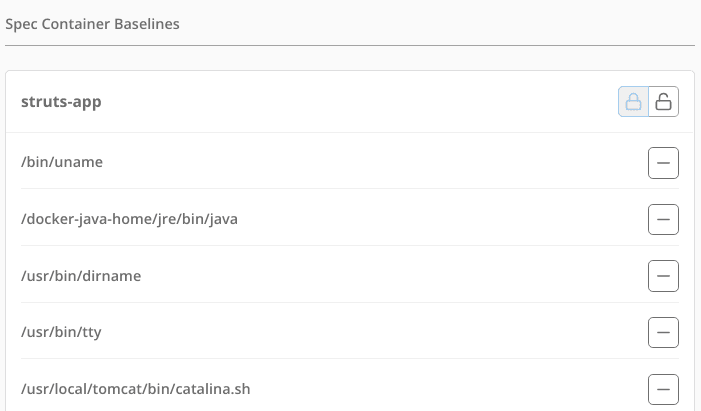
Task: Select the /usr/bin/tty path text
Action: click(61, 332)
